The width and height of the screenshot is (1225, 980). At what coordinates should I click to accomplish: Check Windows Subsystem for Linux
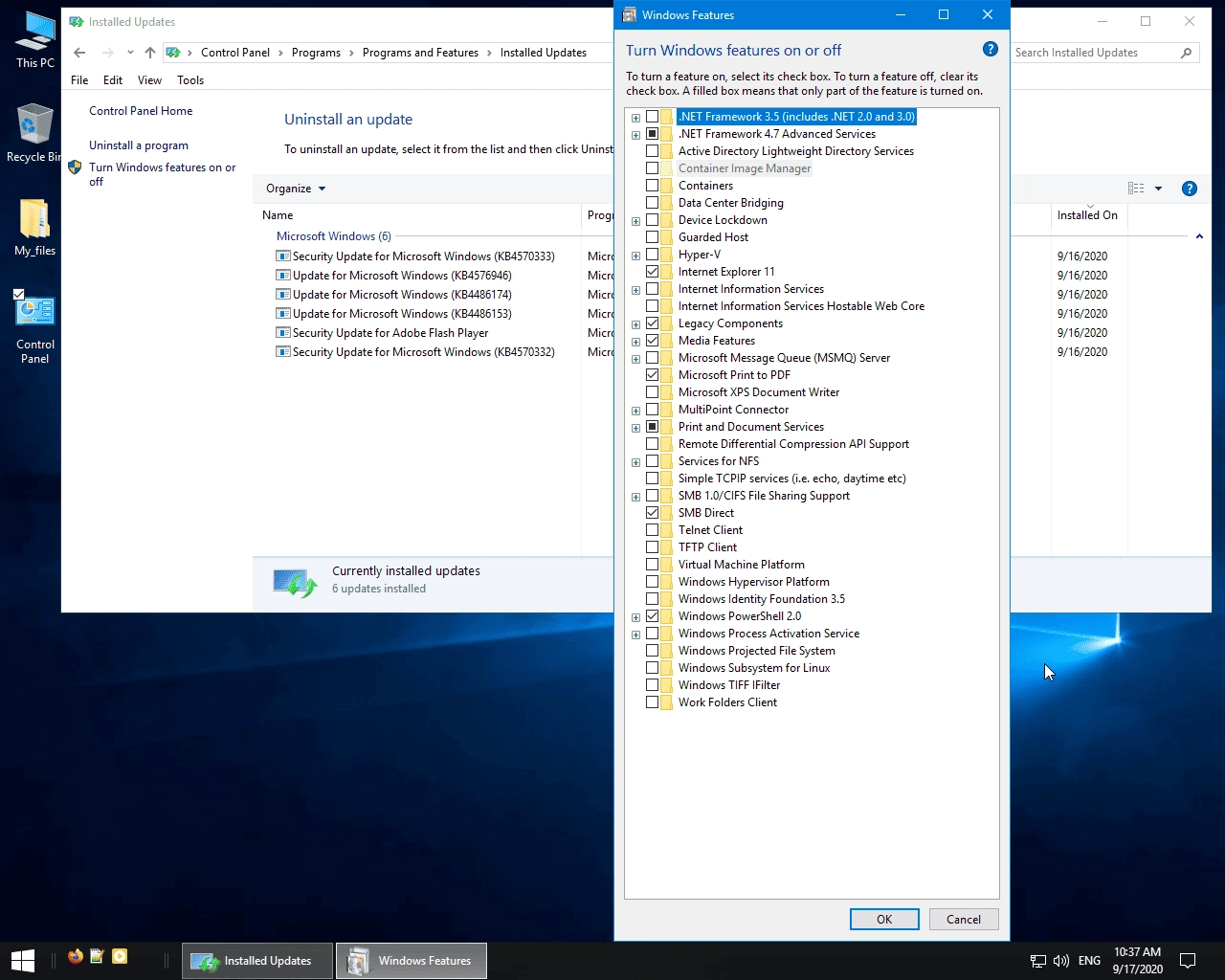pyautogui.click(x=652, y=668)
